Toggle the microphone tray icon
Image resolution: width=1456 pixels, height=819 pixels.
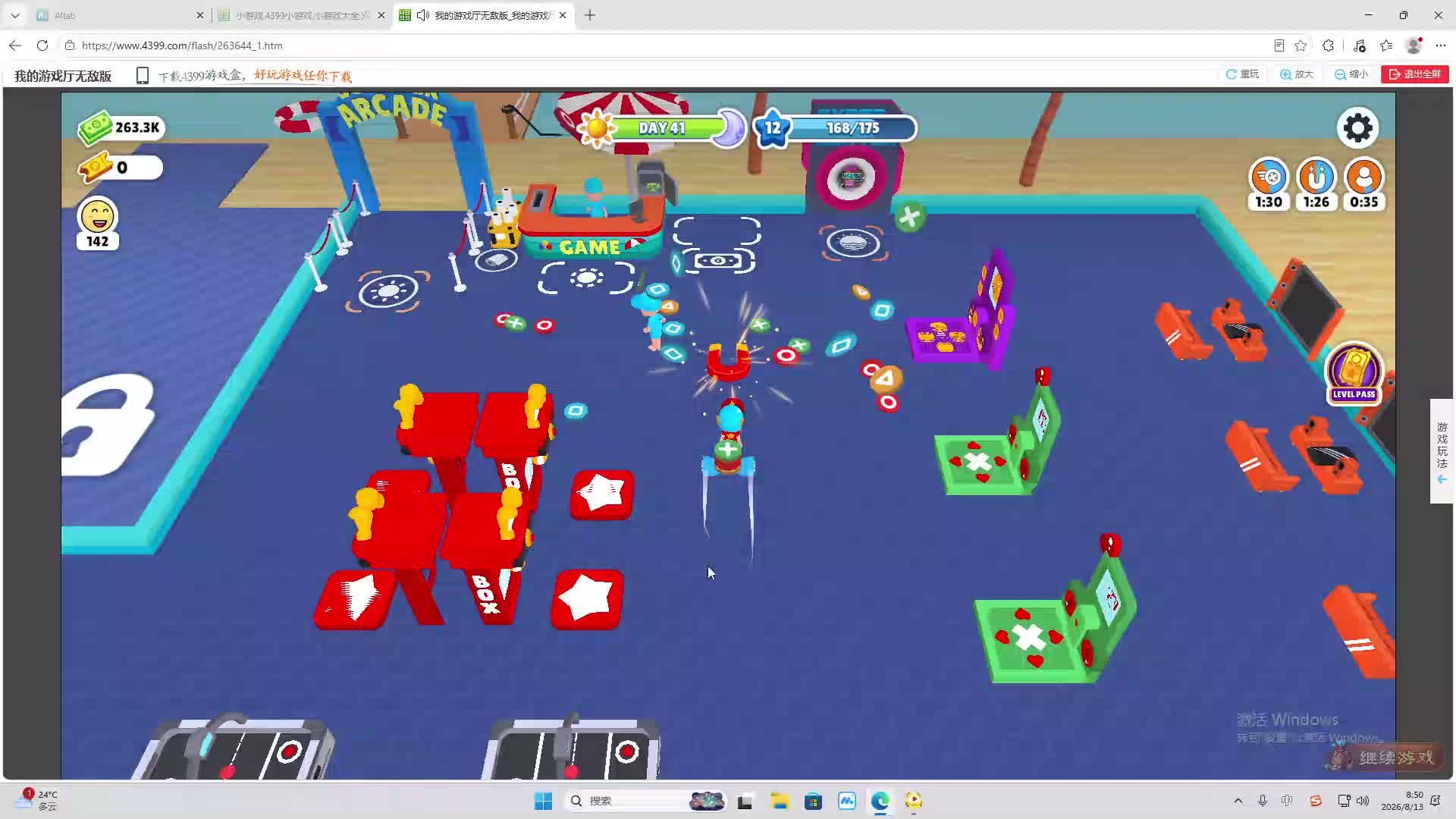click(1263, 801)
